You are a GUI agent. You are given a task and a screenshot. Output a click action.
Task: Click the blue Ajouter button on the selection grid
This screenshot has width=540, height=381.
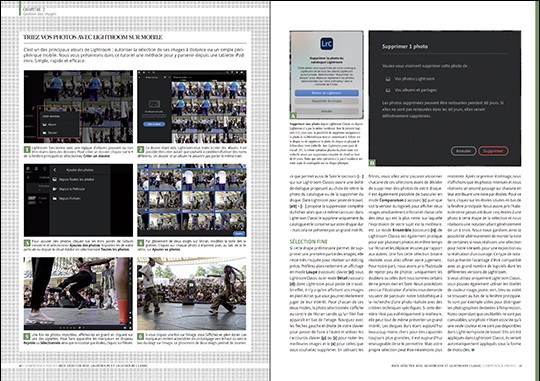click(239, 234)
